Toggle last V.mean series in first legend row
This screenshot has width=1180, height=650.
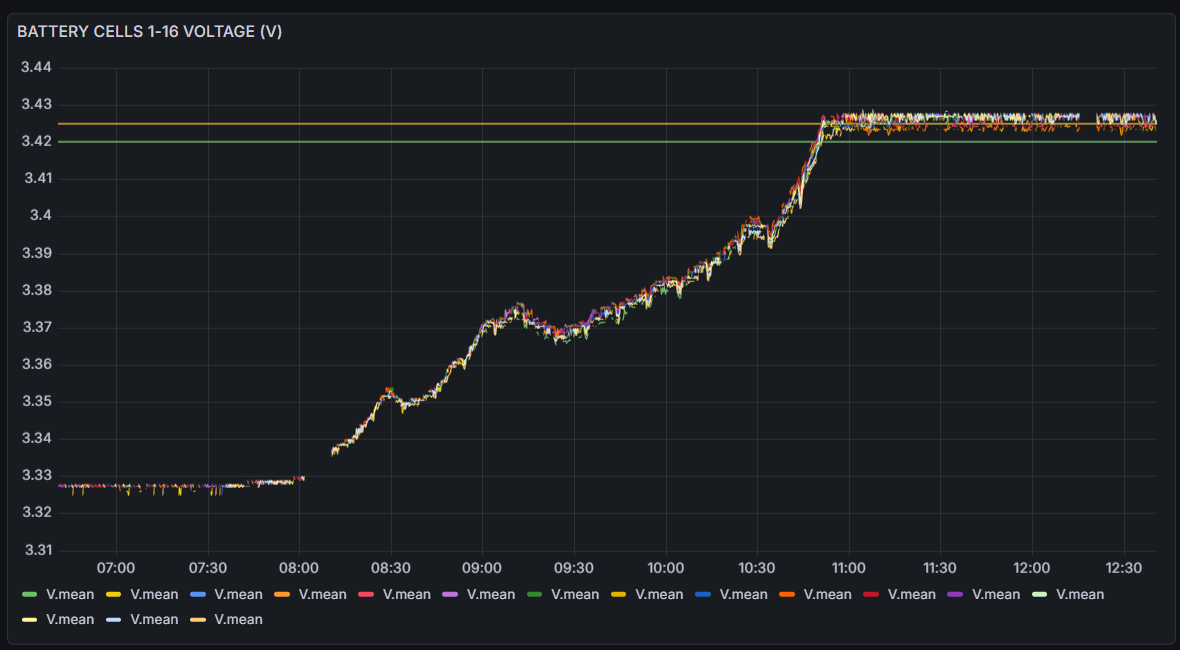[x=1080, y=595]
